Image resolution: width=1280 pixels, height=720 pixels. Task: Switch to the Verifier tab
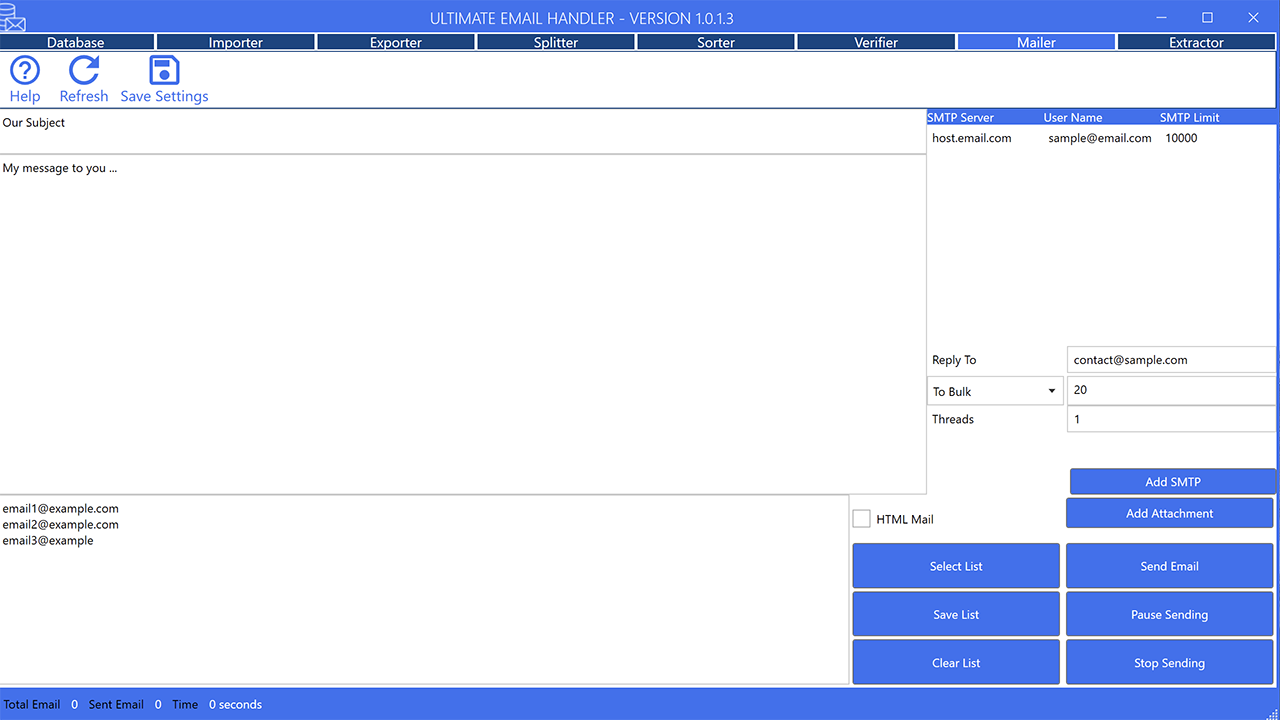(876, 42)
